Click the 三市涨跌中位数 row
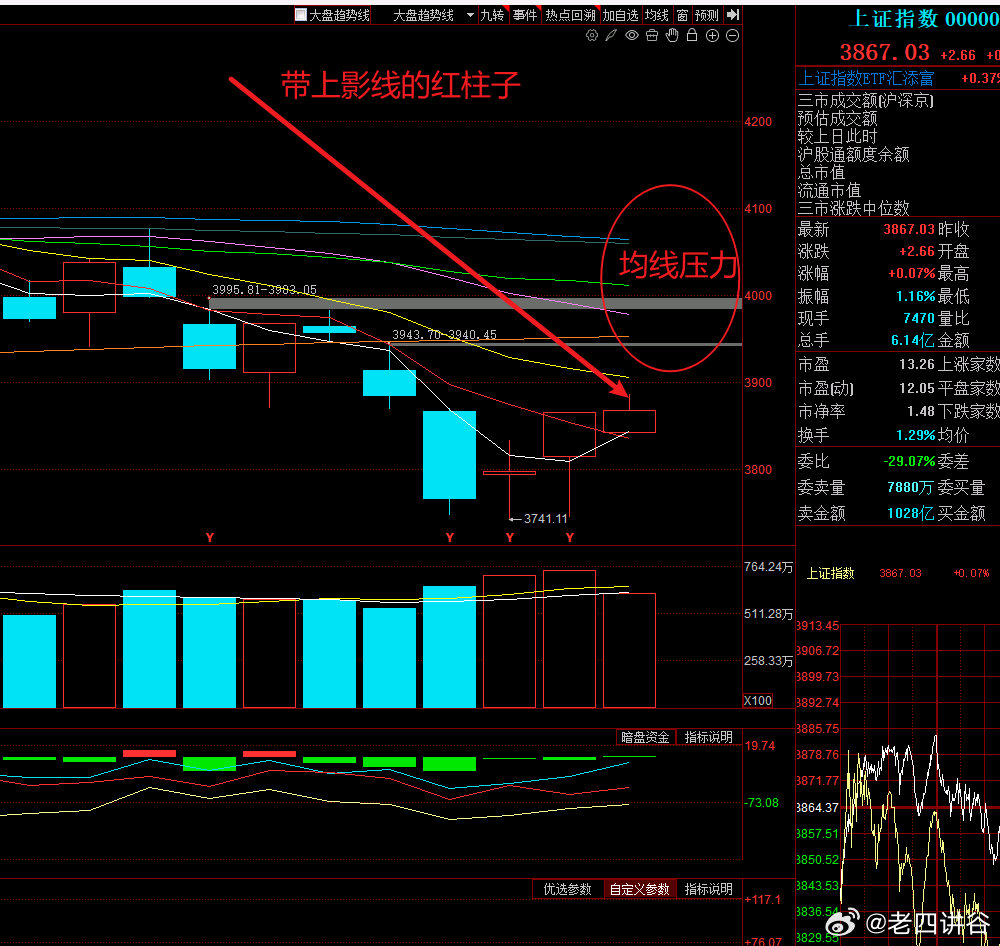 pyautogui.click(x=853, y=208)
